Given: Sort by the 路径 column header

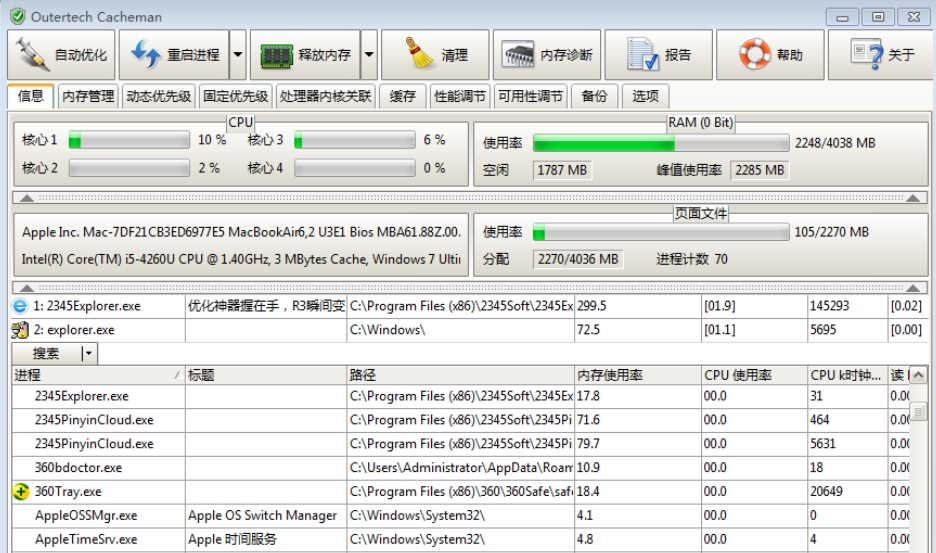Looking at the screenshot, I should pyautogui.click(x=460, y=375).
